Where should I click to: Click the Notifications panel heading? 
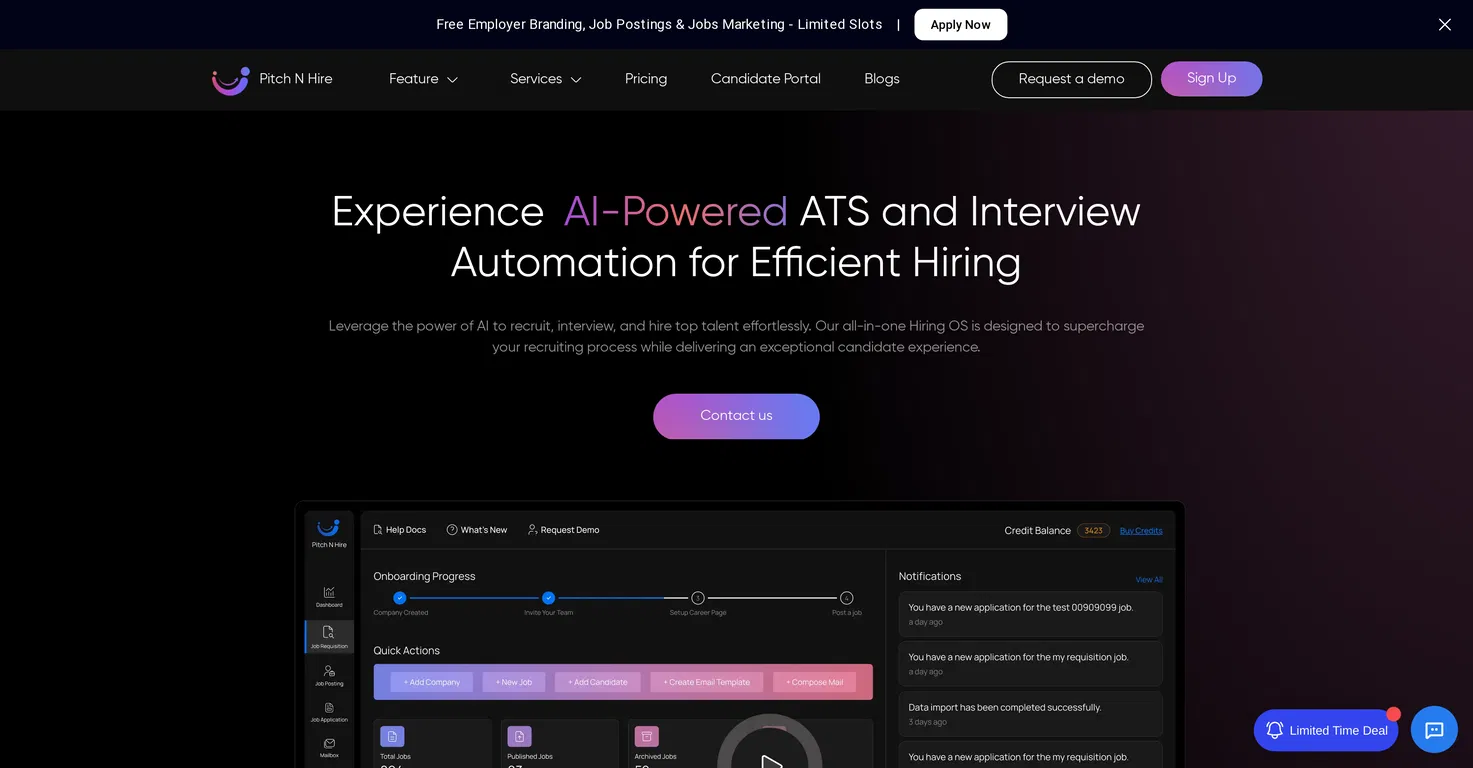coord(929,577)
